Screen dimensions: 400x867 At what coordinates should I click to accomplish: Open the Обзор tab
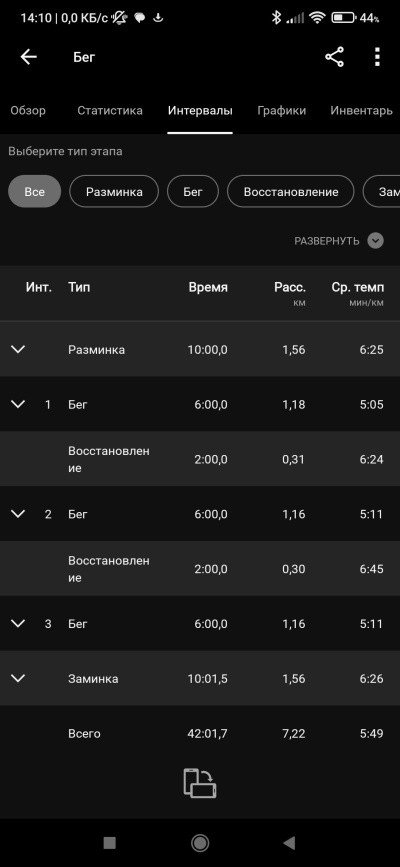click(28, 111)
